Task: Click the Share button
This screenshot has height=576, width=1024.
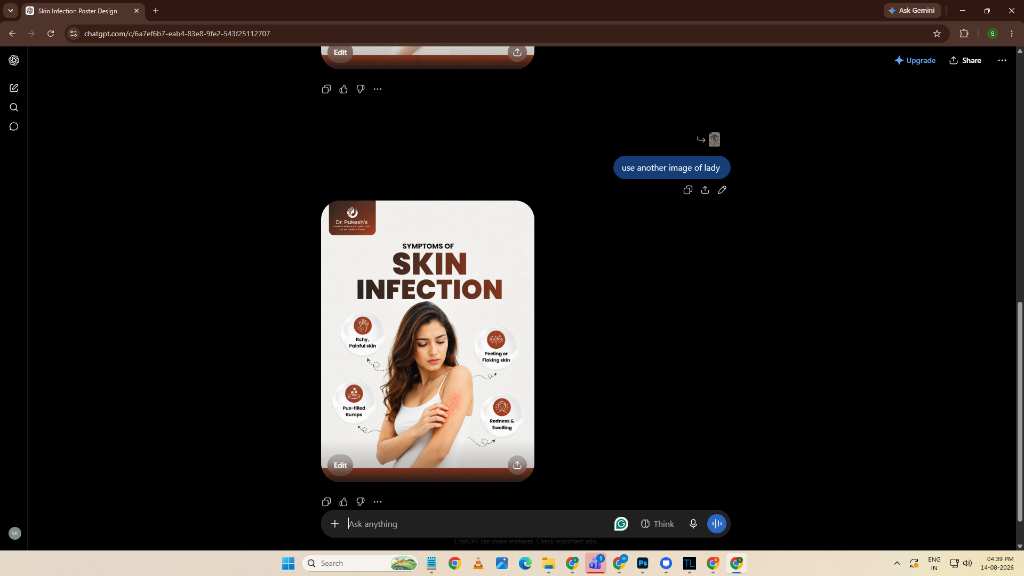Action: coord(965,60)
